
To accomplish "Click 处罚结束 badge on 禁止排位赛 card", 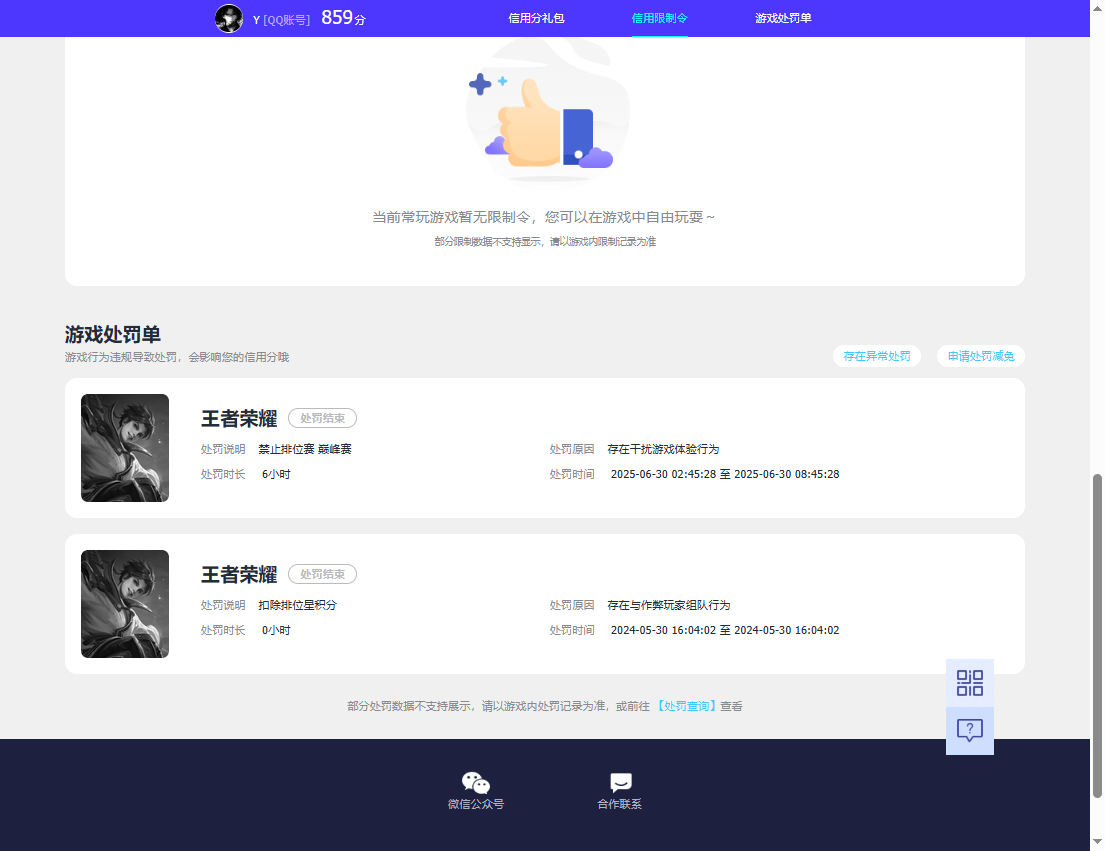I will [323, 418].
